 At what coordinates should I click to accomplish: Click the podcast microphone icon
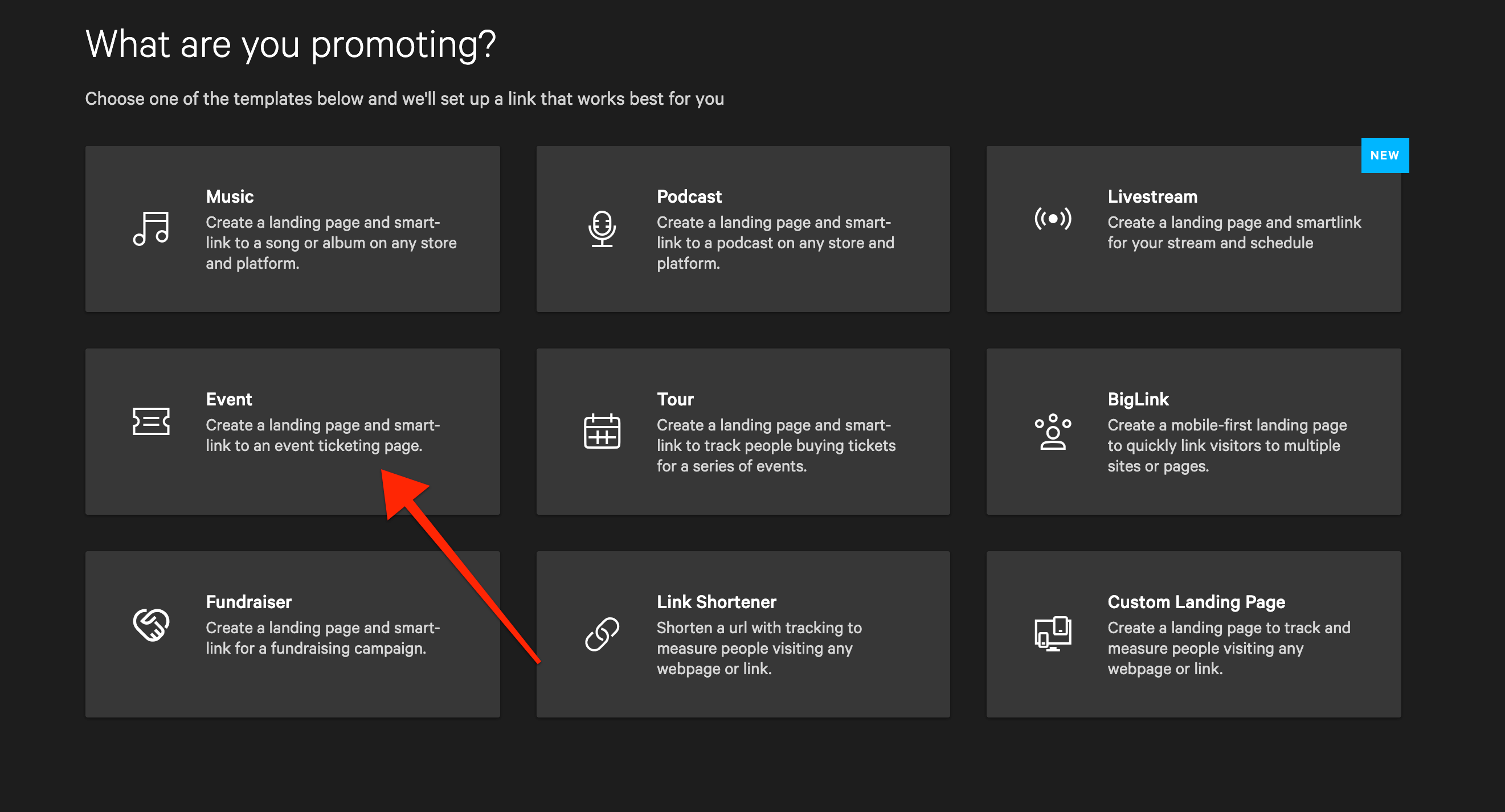pyautogui.click(x=602, y=229)
